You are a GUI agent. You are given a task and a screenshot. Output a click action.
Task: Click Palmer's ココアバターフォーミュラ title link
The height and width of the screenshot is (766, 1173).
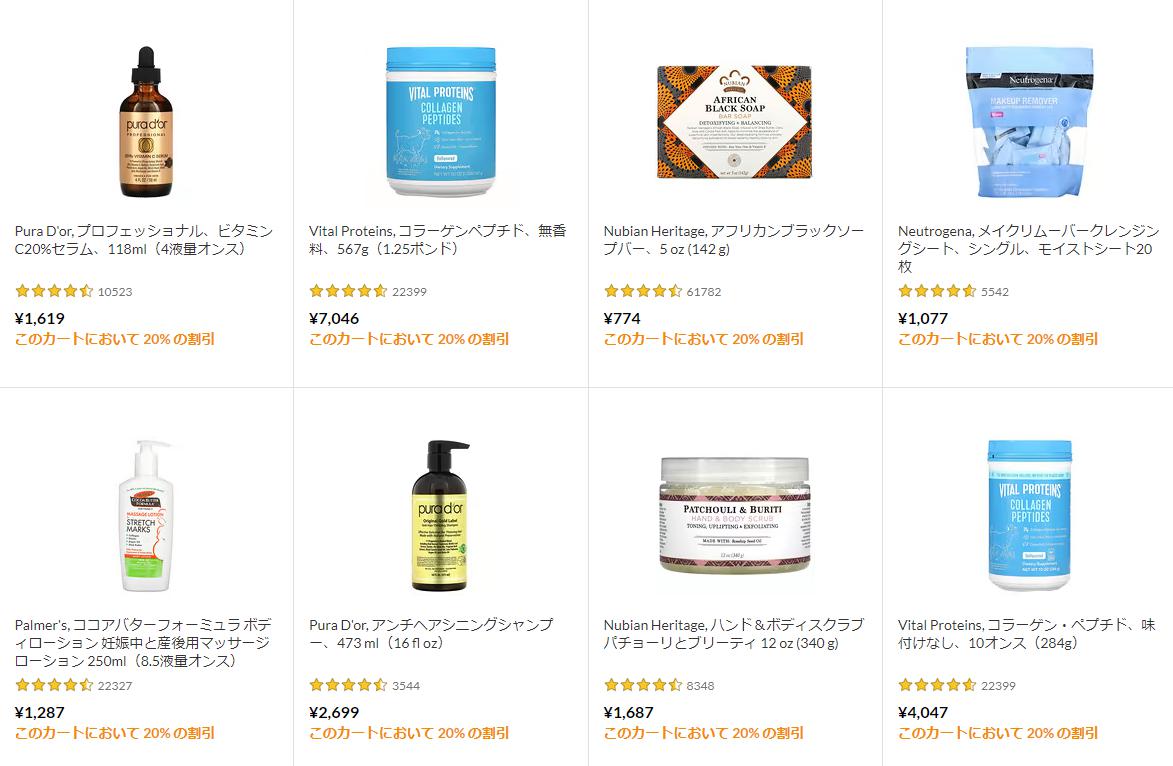click(x=143, y=643)
